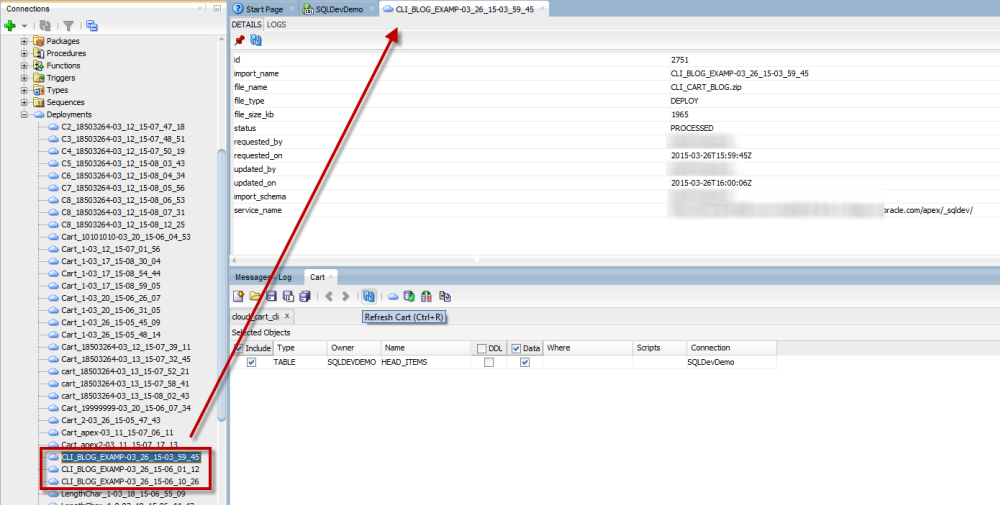Expand the Types tree node

coord(24,90)
